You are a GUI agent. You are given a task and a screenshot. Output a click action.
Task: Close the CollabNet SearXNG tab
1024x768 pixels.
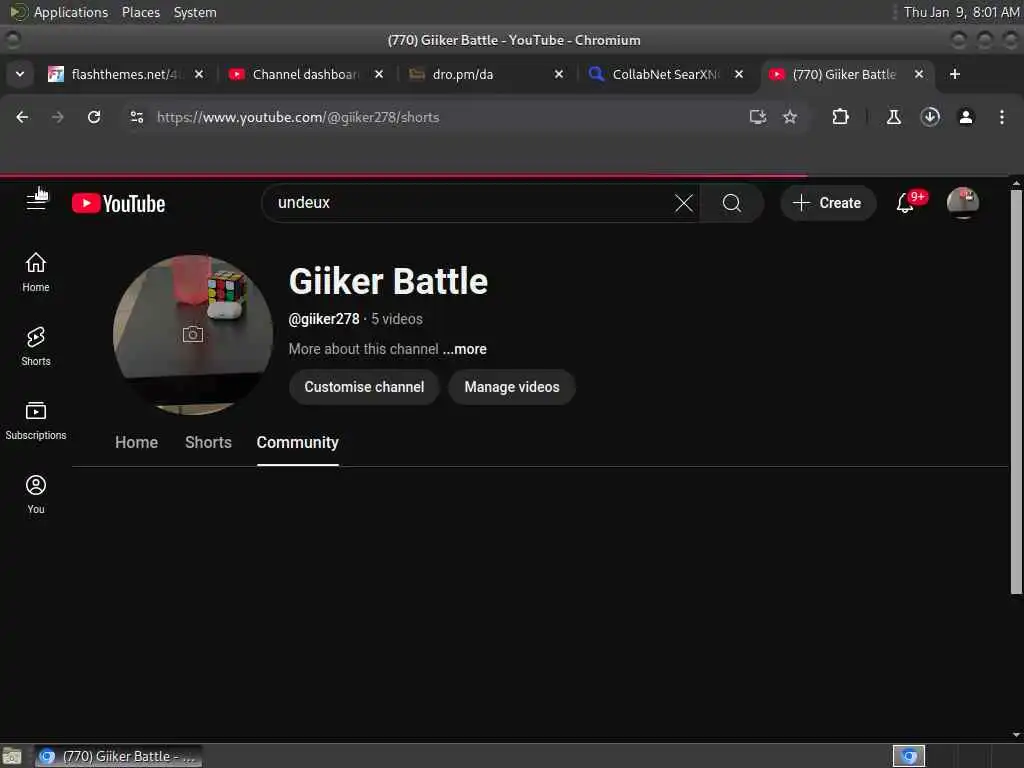[739, 74]
